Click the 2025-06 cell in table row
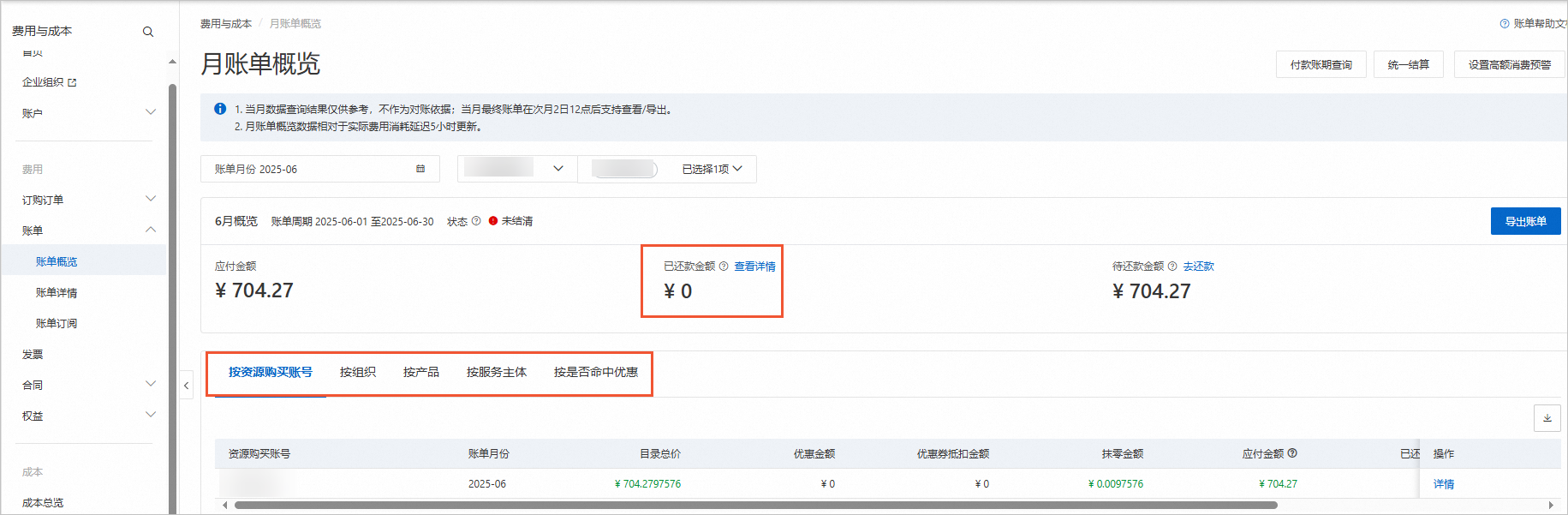 [487, 484]
